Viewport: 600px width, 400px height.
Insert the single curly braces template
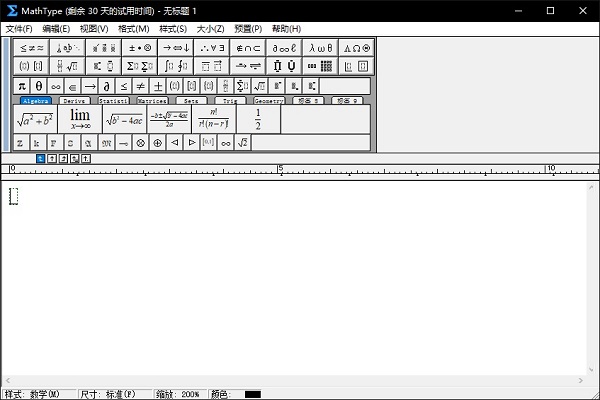(x=209, y=86)
